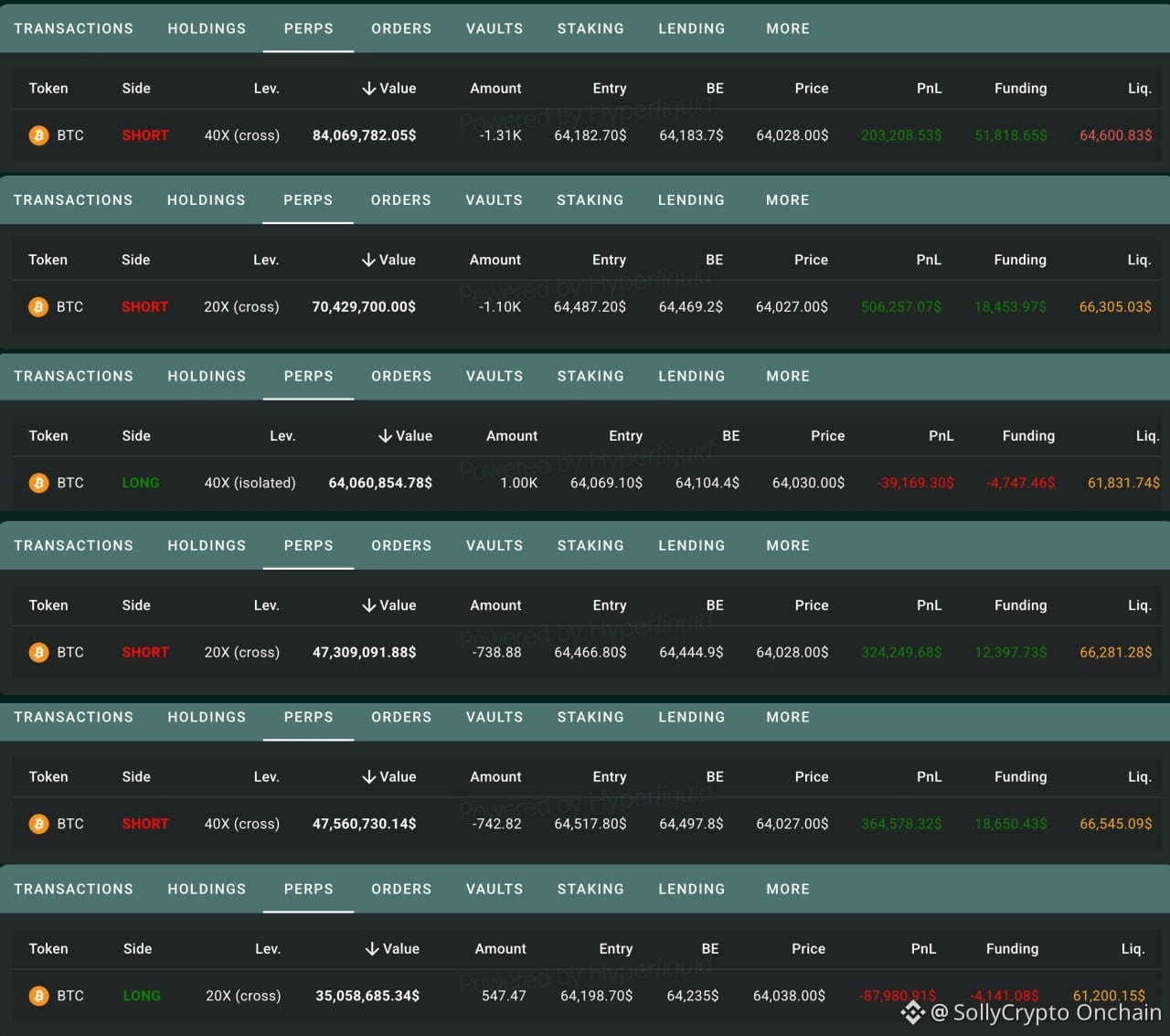Click the 70,429,700.00$ position value
Image resolution: width=1170 pixels, height=1036 pixels.
point(364,307)
